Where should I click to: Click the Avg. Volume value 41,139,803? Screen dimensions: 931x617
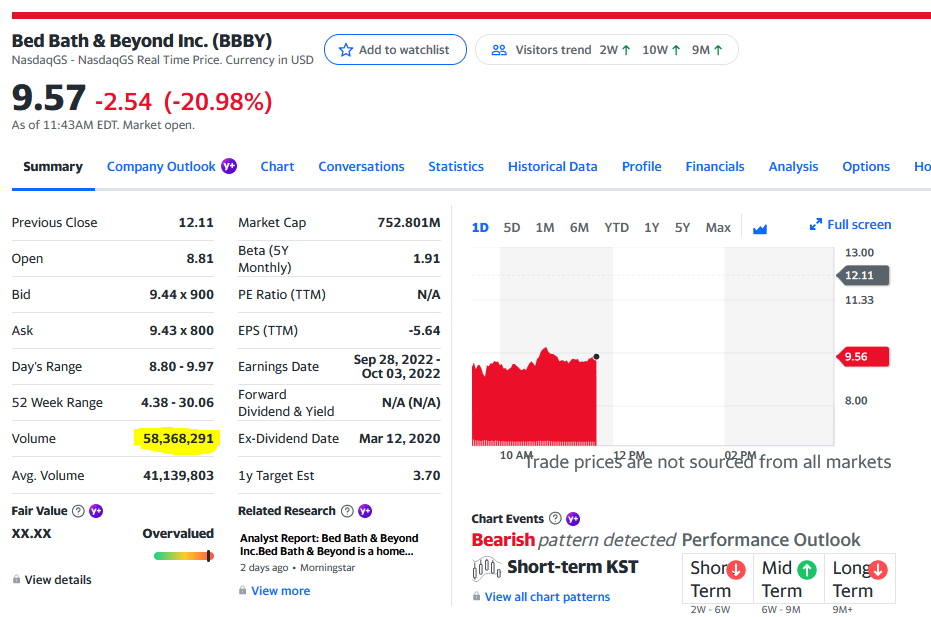point(178,476)
